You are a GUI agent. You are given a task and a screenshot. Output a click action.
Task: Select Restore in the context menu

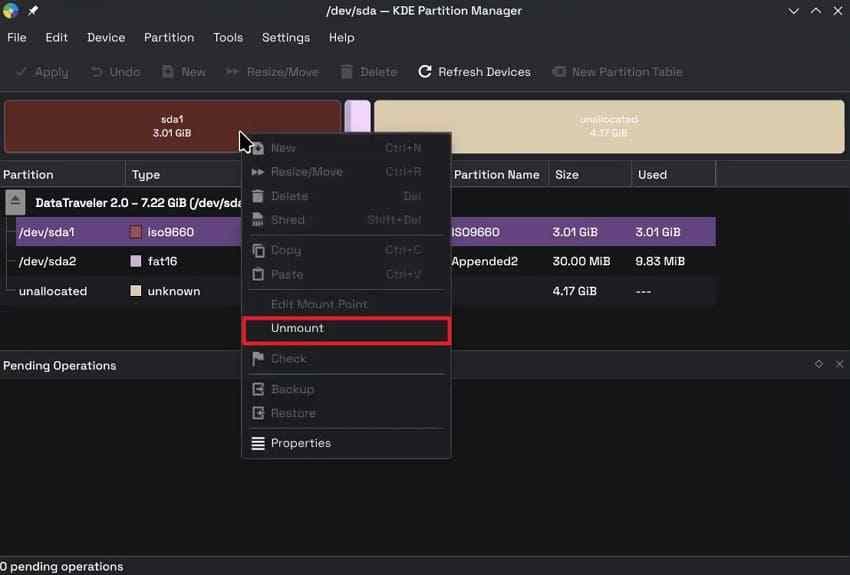point(346,414)
